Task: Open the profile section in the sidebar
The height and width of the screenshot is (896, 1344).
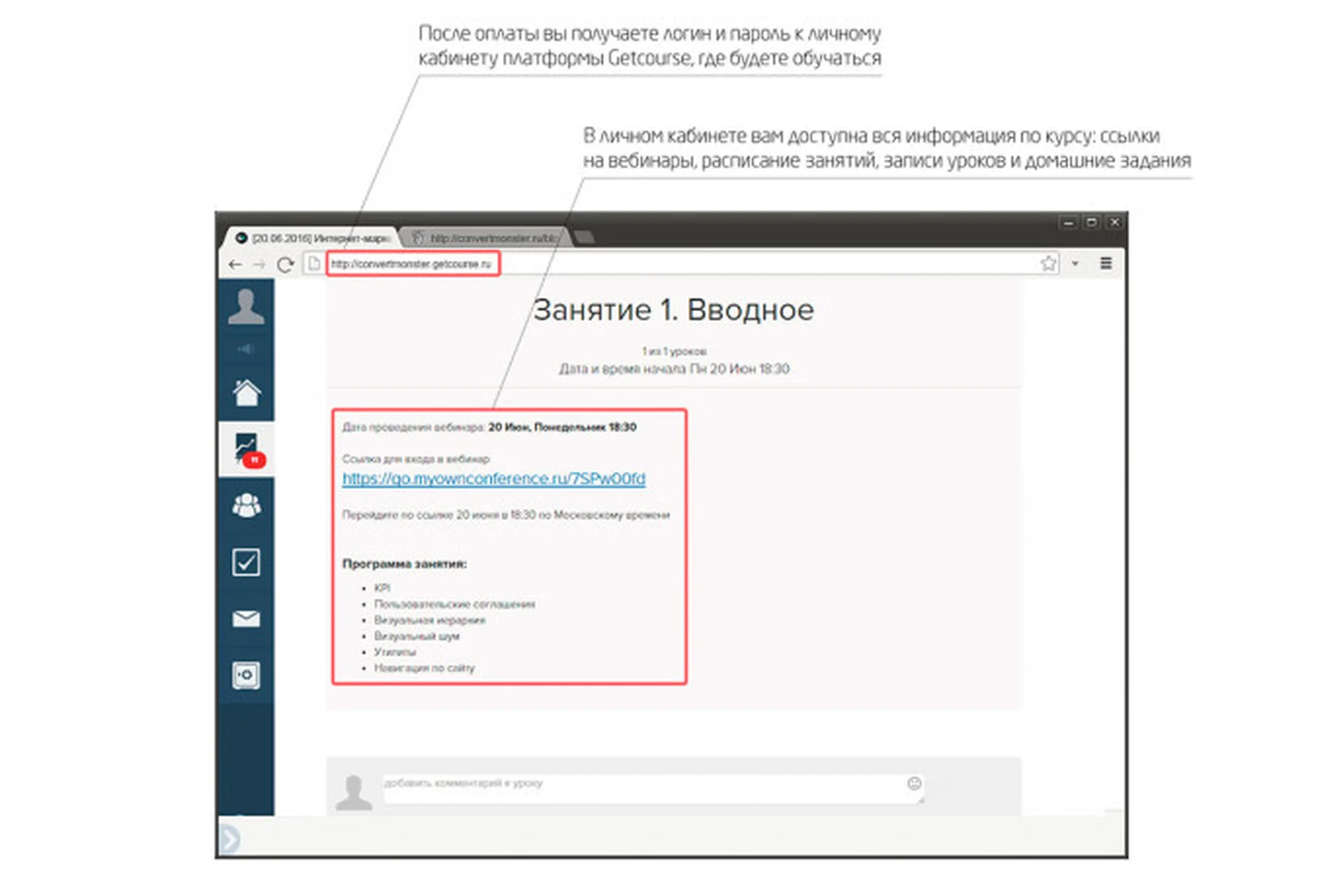Action: tap(246, 306)
